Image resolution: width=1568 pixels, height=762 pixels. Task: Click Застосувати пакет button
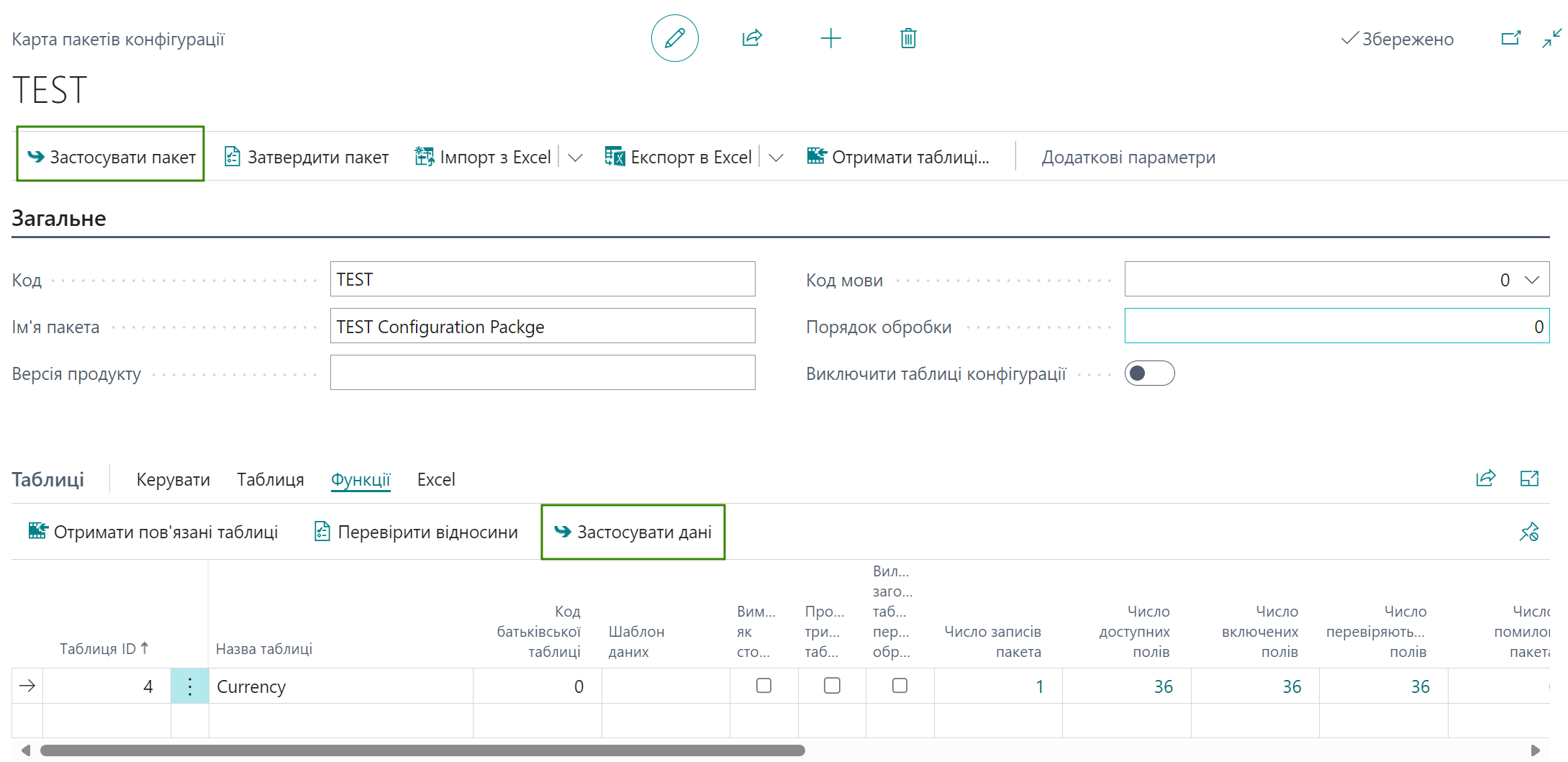pyautogui.click(x=111, y=157)
